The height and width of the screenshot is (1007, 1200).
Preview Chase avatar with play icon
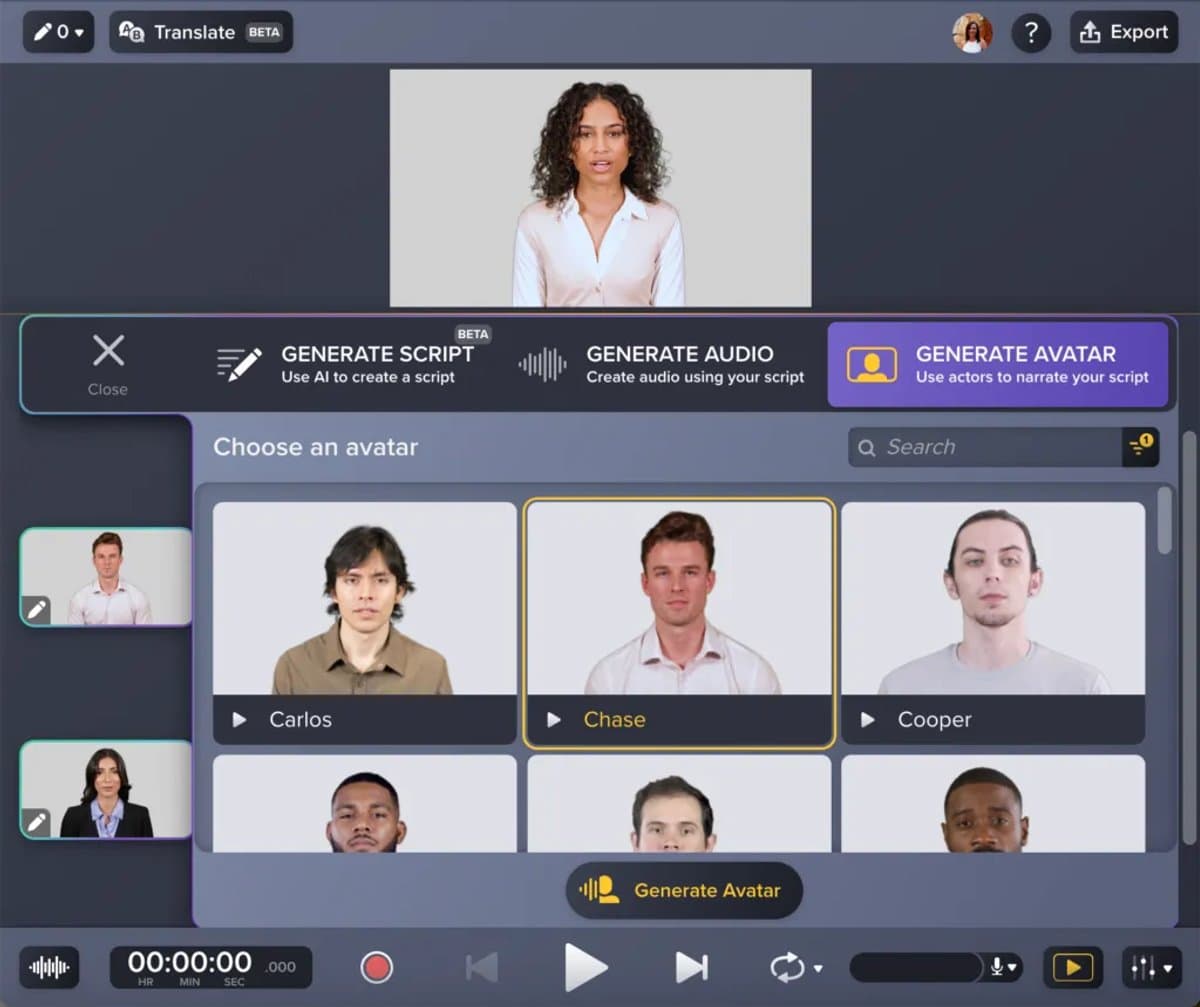554,719
